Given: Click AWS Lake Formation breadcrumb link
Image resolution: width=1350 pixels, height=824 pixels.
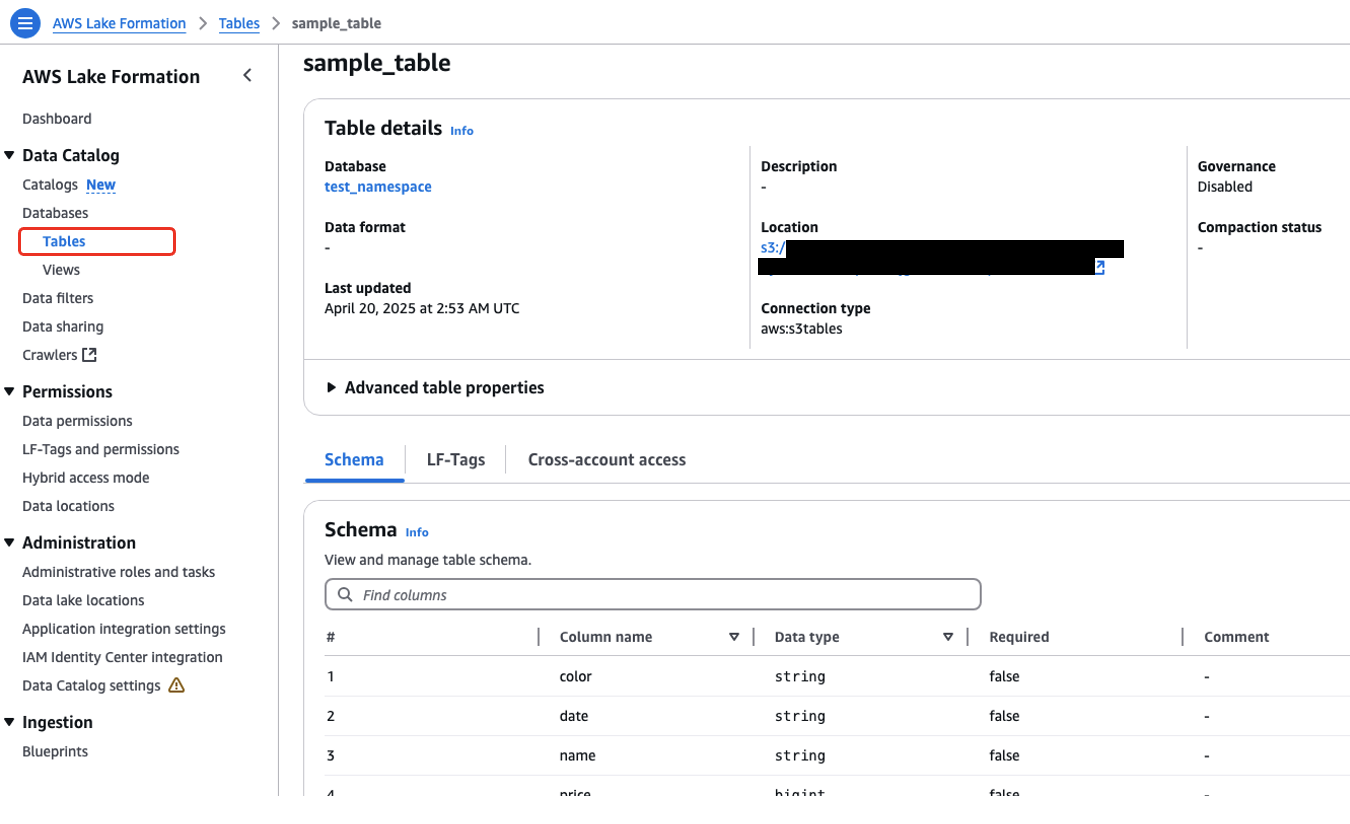Looking at the screenshot, I should click(x=119, y=23).
